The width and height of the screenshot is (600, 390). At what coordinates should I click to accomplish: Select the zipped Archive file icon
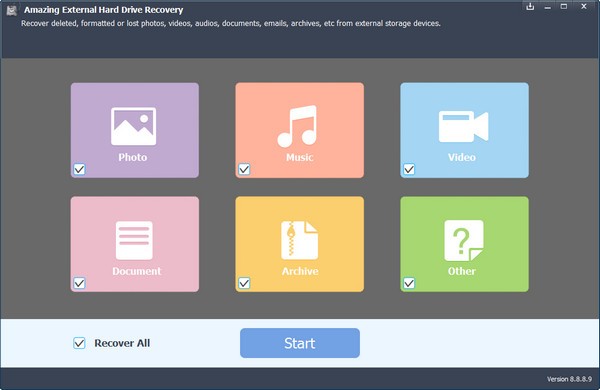299,240
